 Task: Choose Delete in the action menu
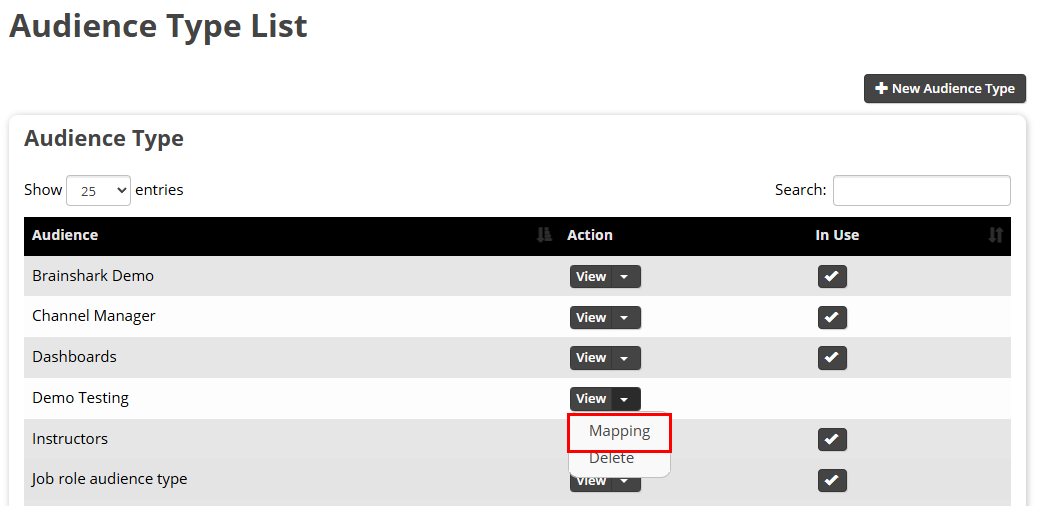coord(611,458)
